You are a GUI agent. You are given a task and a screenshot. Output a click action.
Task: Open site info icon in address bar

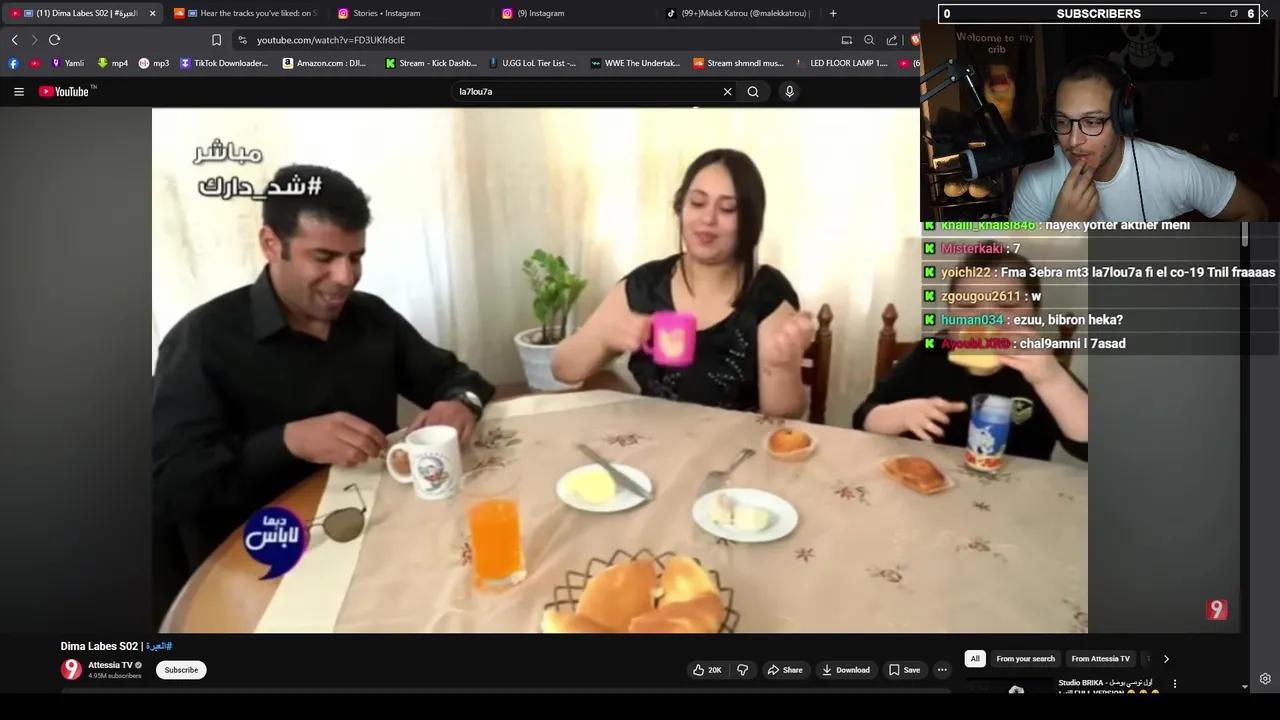[x=242, y=40]
